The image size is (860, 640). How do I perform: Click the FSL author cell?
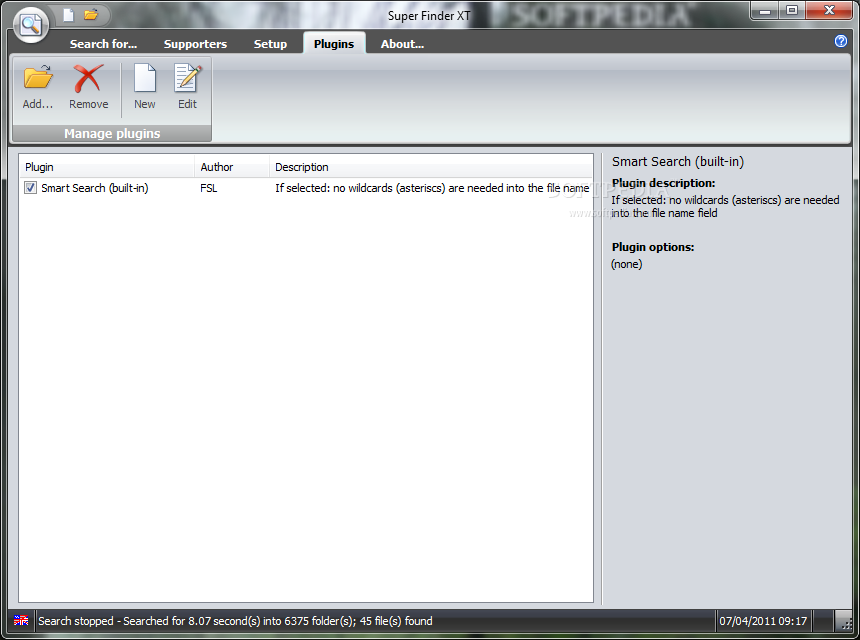(x=209, y=188)
